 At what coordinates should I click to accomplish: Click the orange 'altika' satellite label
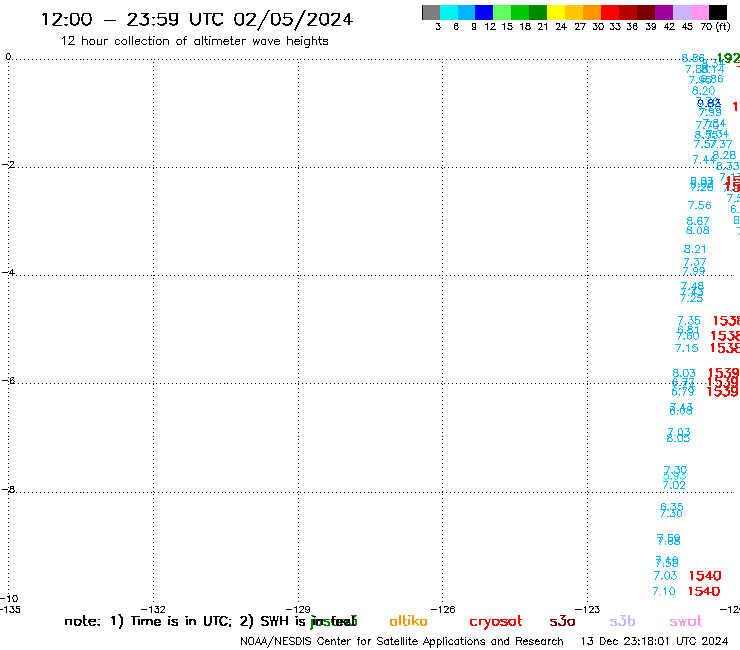pos(408,621)
